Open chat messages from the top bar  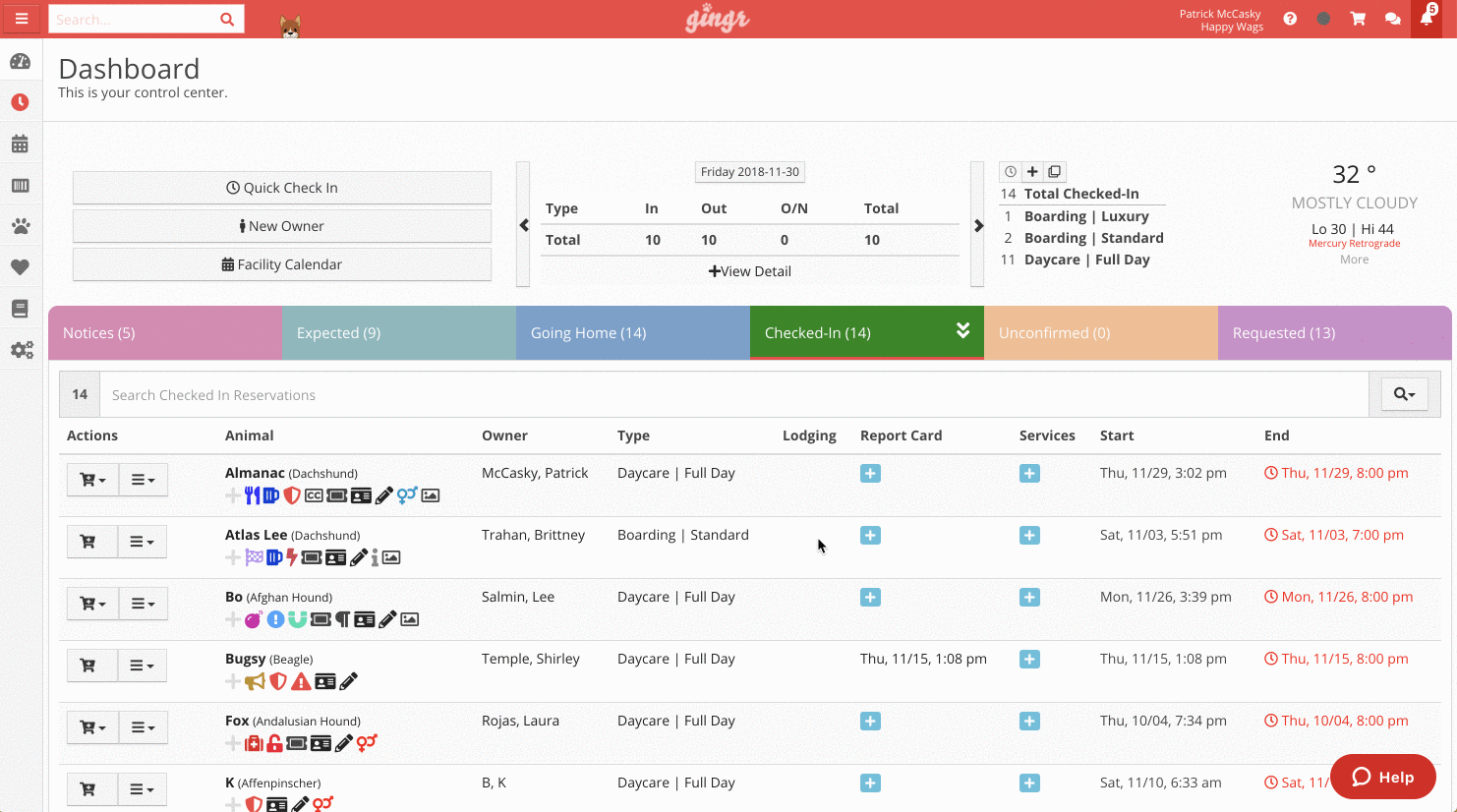[x=1392, y=18]
